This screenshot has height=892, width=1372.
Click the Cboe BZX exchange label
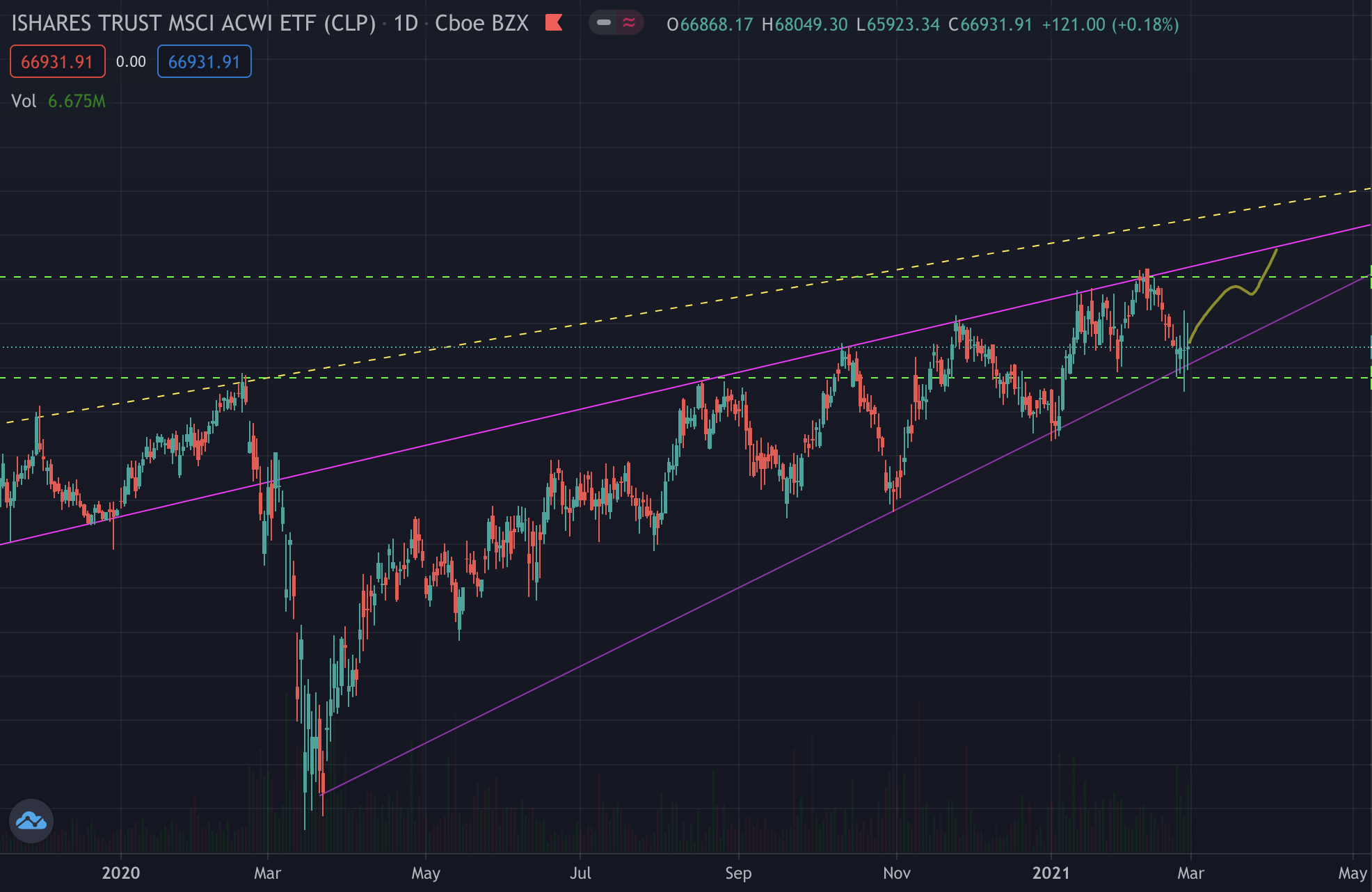point(481,24)
